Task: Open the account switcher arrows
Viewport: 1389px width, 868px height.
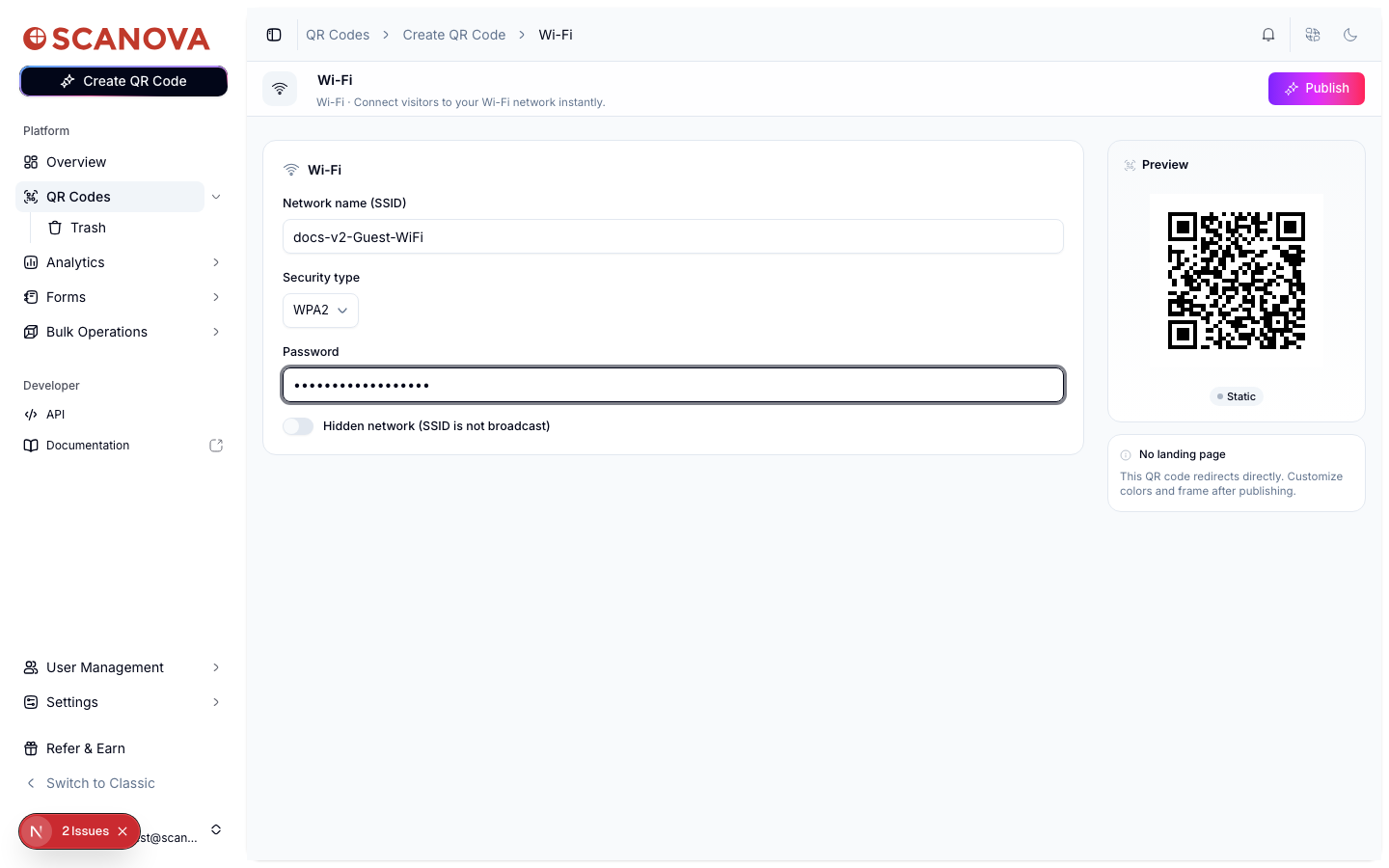Action: [216, 829]
